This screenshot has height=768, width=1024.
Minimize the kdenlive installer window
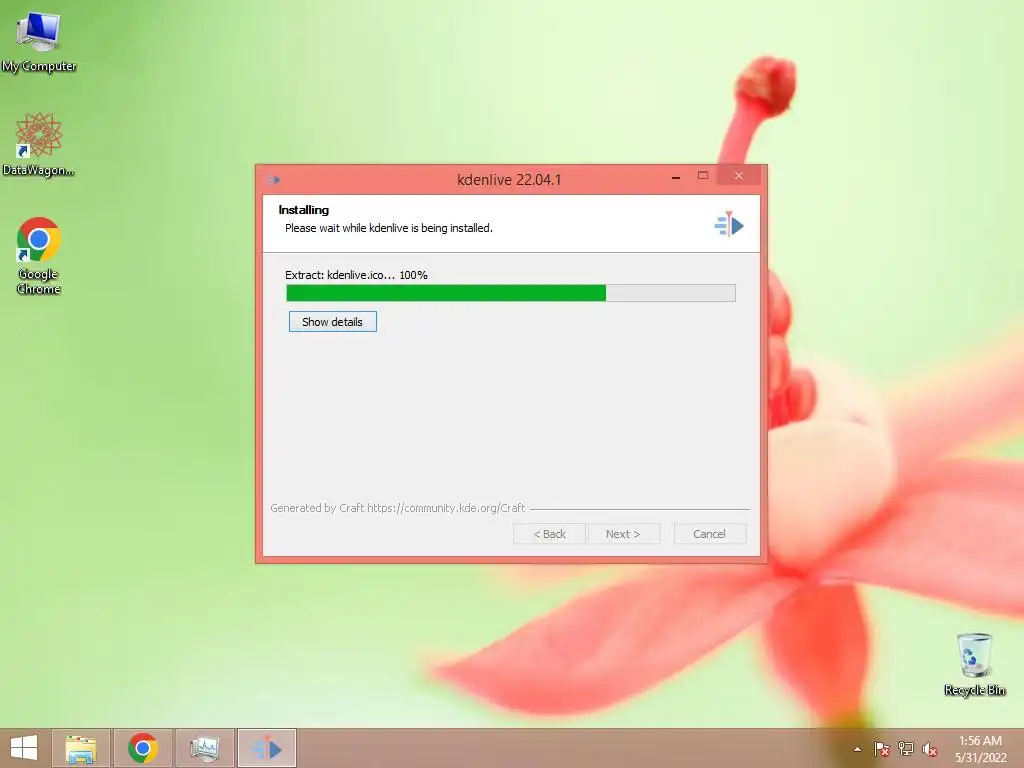pos(676,176)
